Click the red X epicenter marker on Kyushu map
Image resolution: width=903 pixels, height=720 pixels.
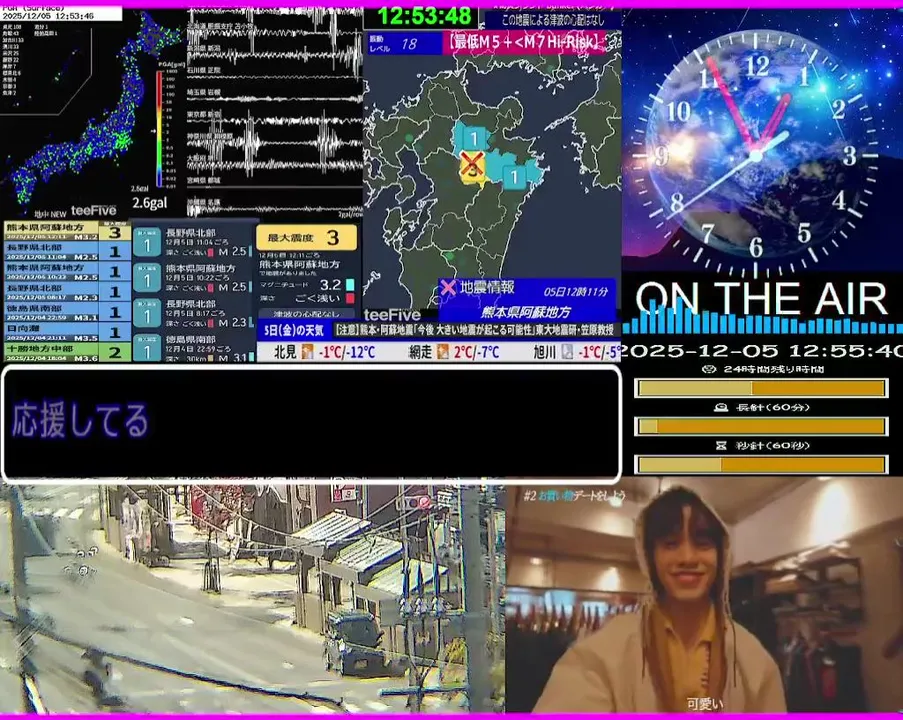472,164
